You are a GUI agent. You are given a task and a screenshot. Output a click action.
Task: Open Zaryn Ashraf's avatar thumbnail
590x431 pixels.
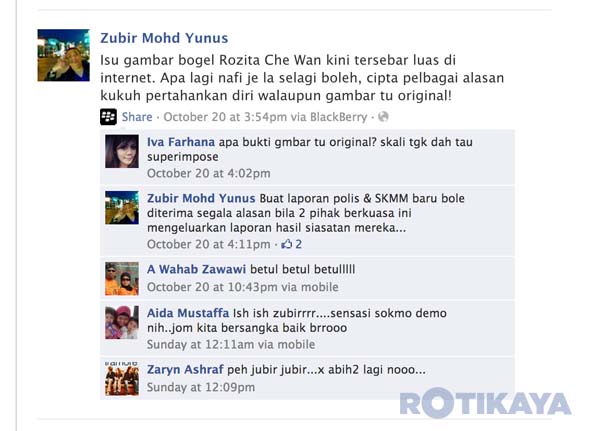[x=122, y=379]
